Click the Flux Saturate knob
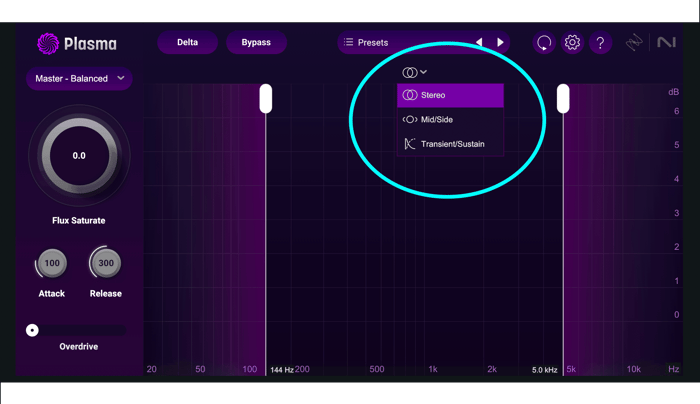 [x=79, y=155]
